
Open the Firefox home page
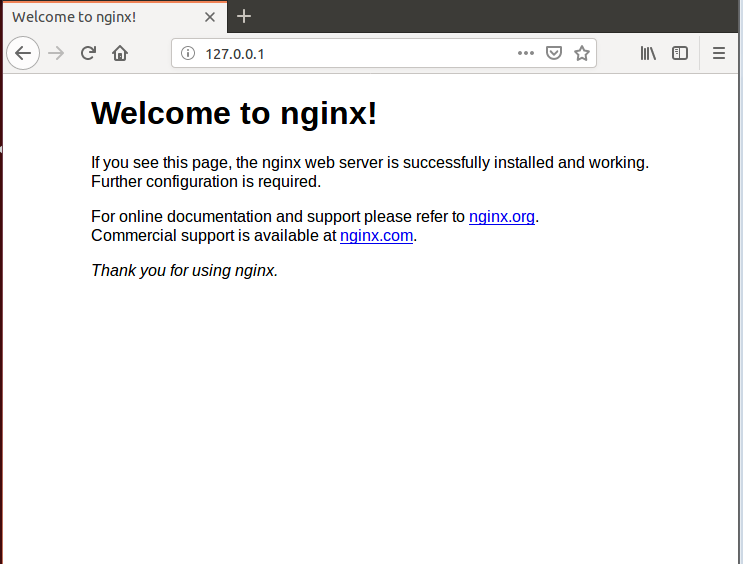[120, 53]
